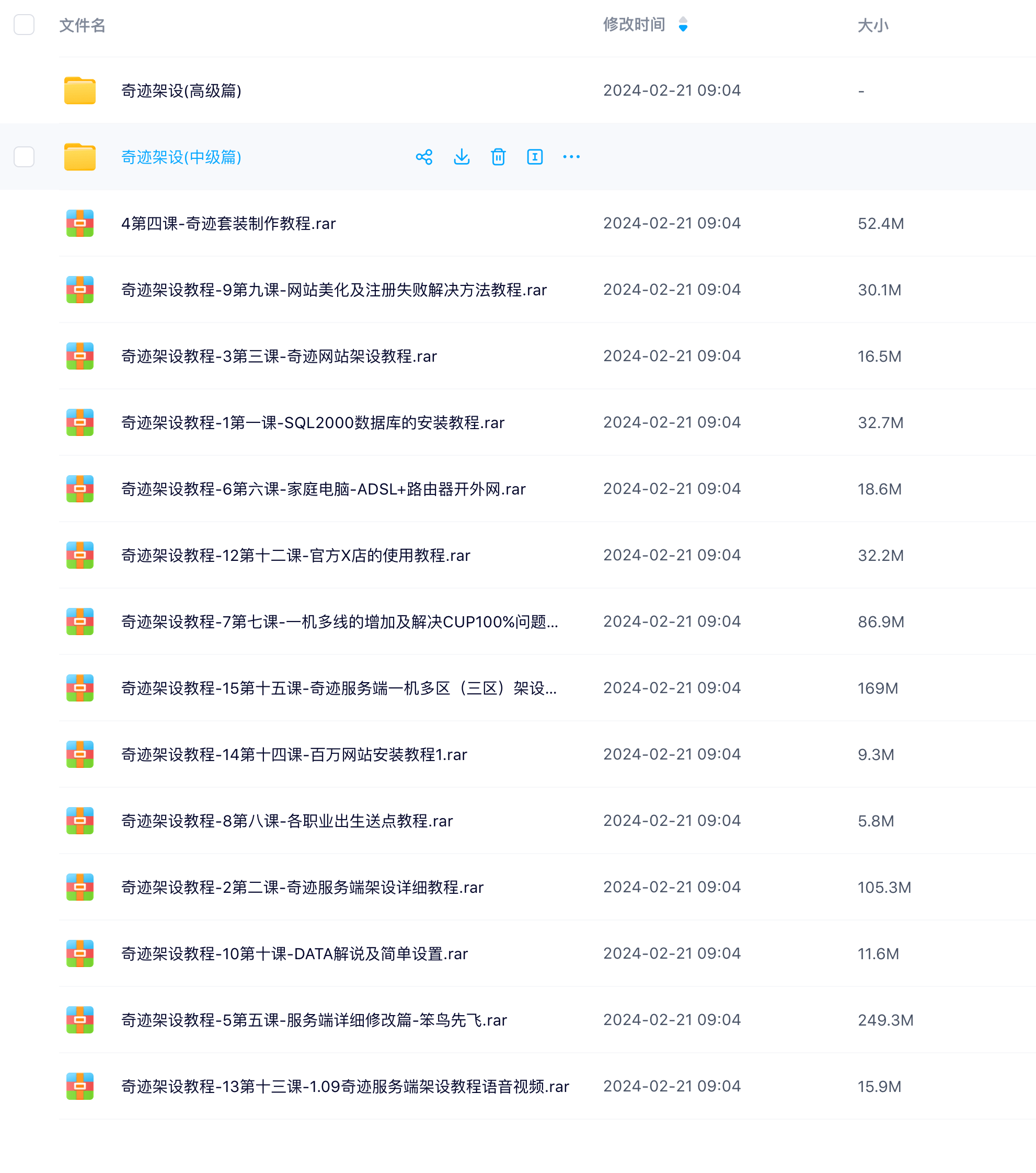
Task: Click the 11.6M size value
Action: coord(878,953)
